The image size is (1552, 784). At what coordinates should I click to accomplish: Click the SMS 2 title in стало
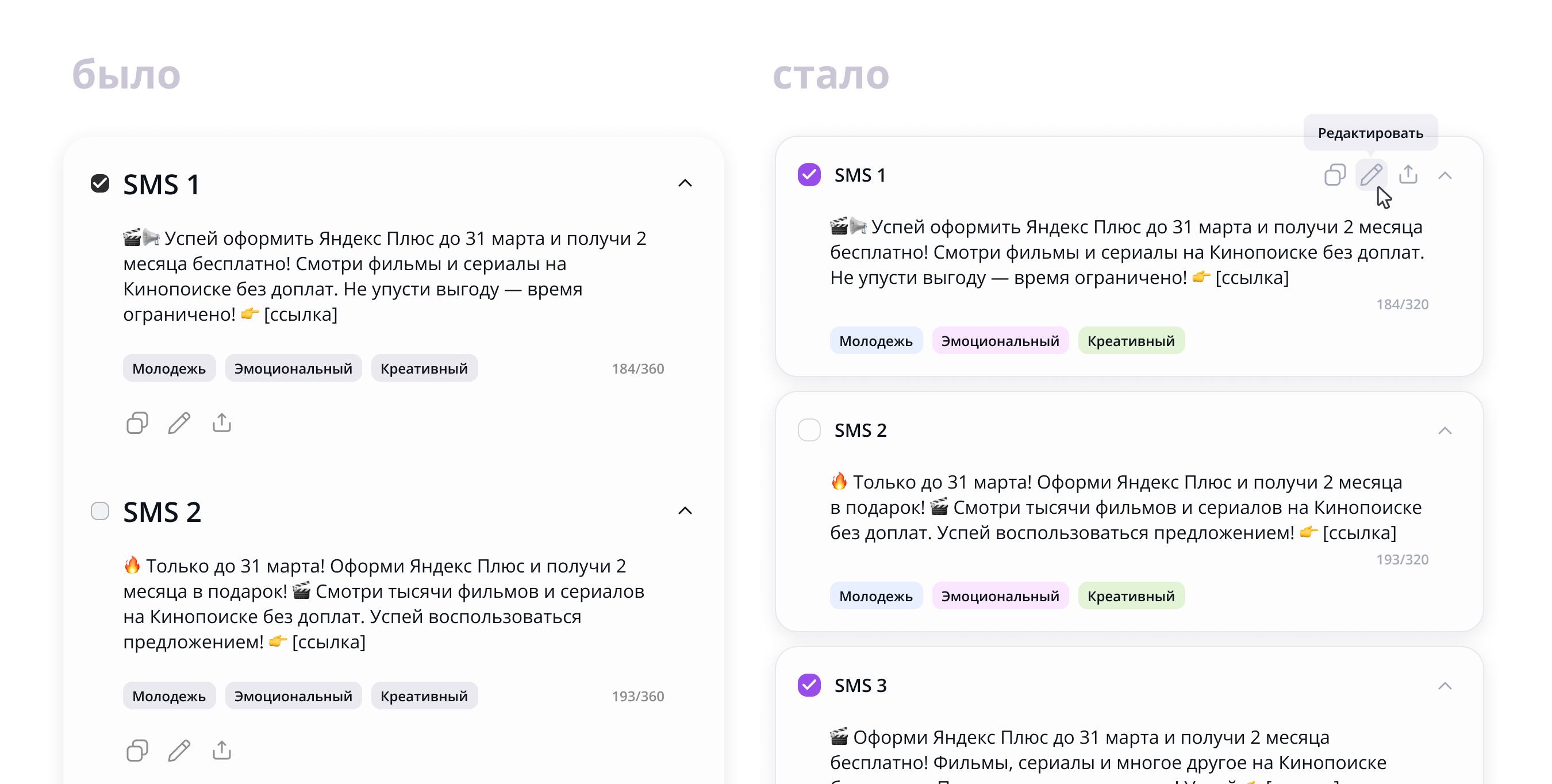(x=860, y=431)
